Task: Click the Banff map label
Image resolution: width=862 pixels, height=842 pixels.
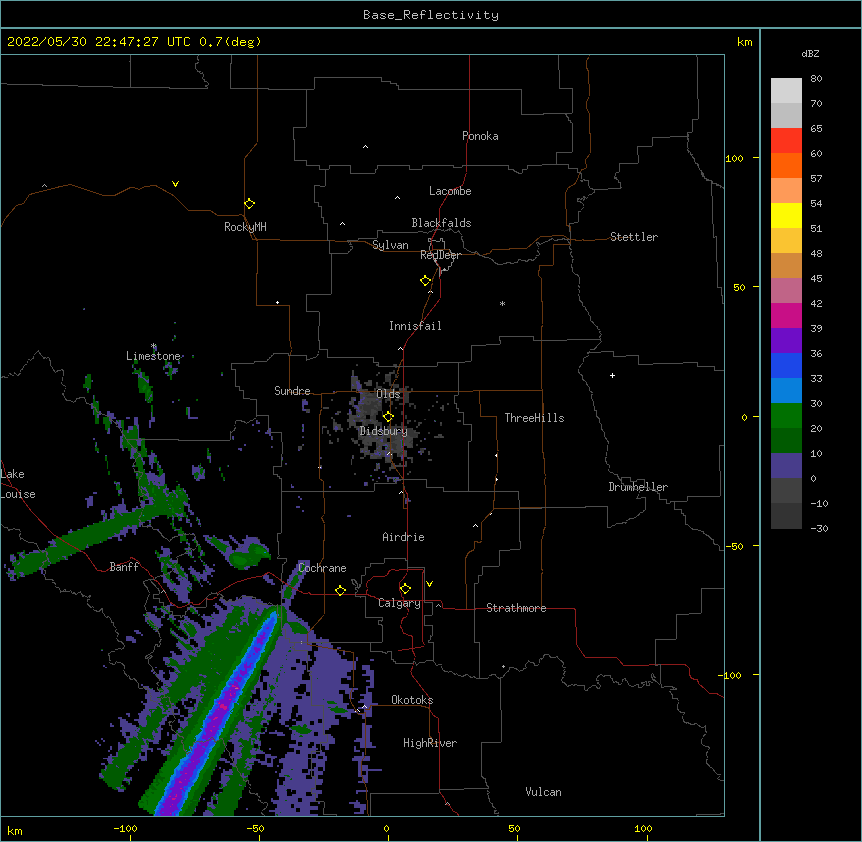Action: (124, 567)
